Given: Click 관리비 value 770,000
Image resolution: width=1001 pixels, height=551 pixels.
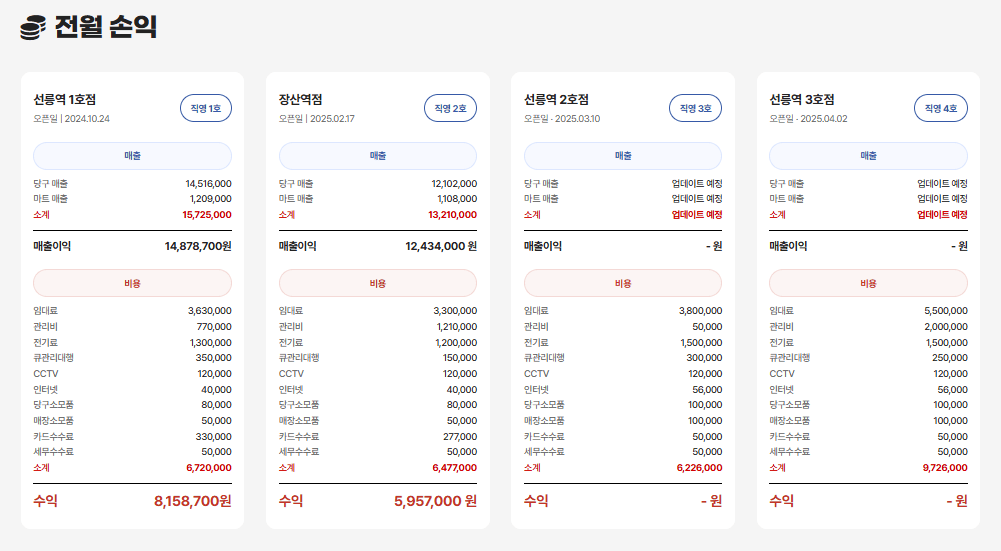Looking at the screenshot, I should click(214, 327).
